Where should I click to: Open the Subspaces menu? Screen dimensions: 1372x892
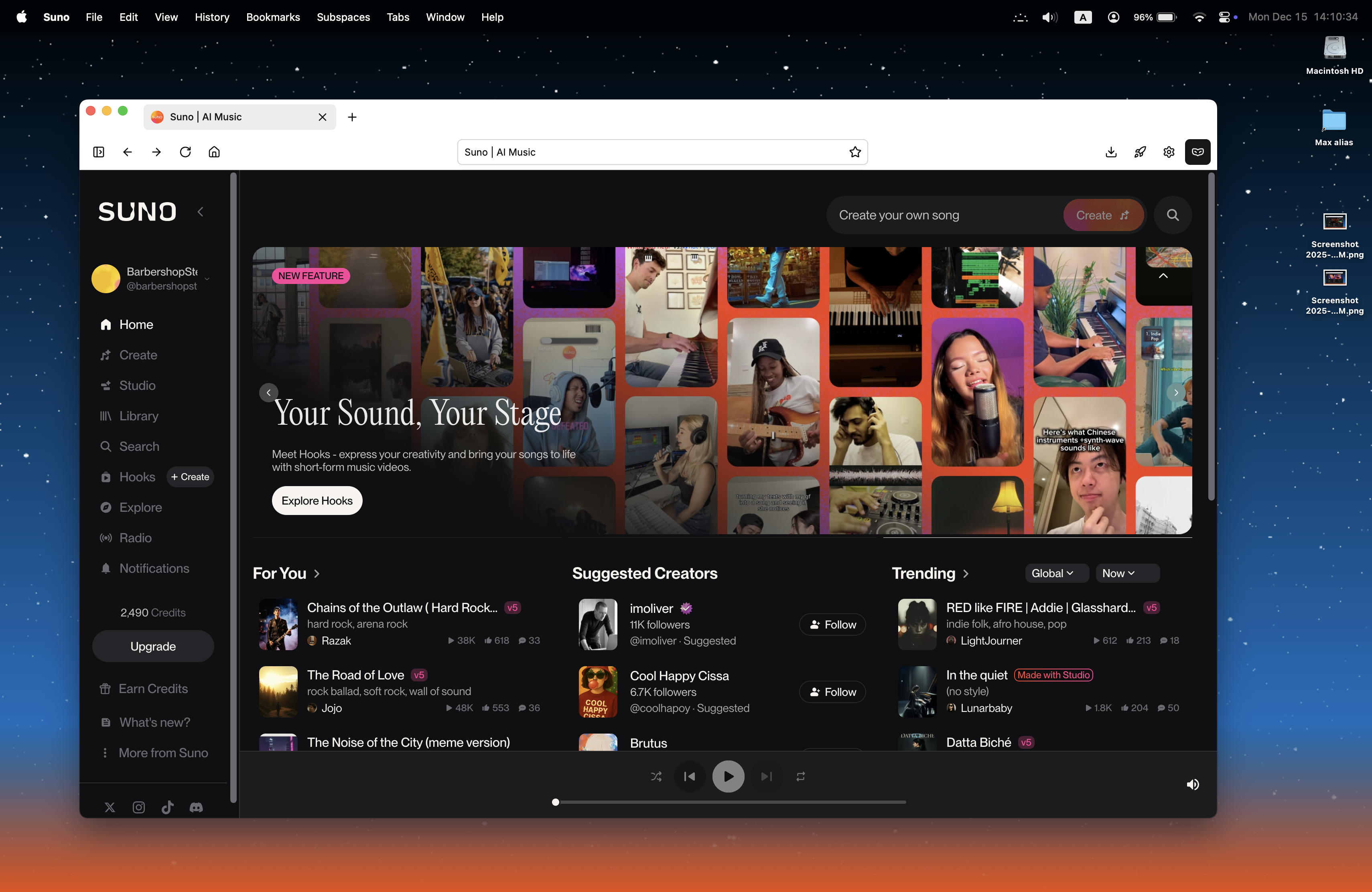343,17
